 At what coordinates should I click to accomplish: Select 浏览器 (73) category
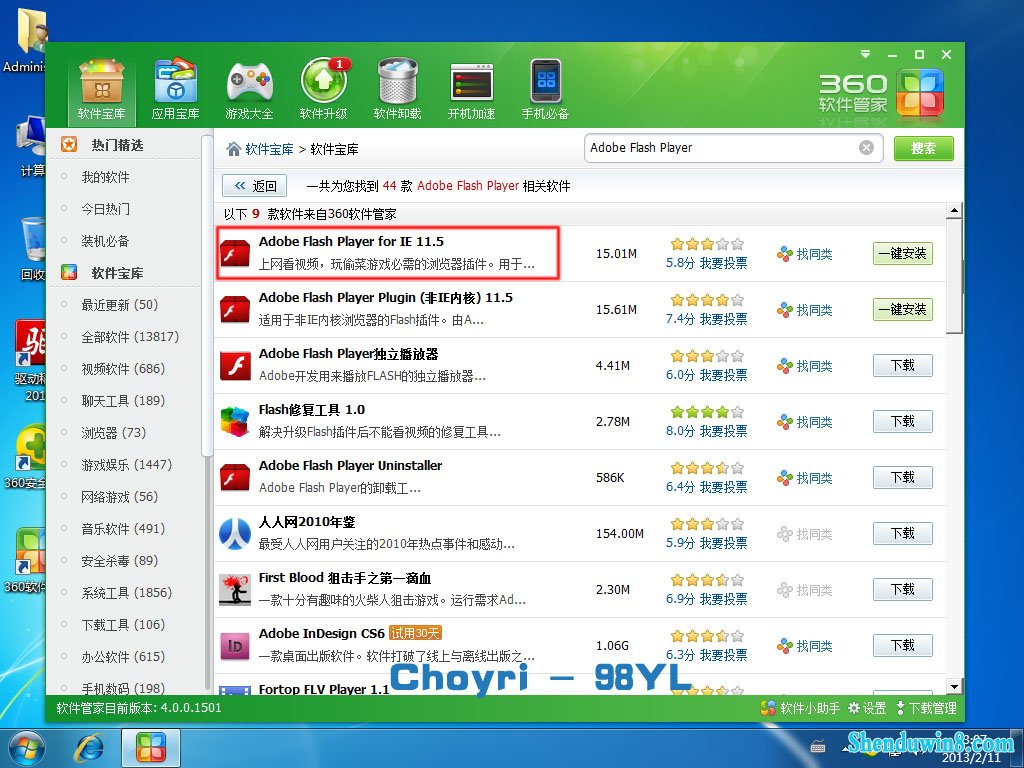click(x=113, y=432)
